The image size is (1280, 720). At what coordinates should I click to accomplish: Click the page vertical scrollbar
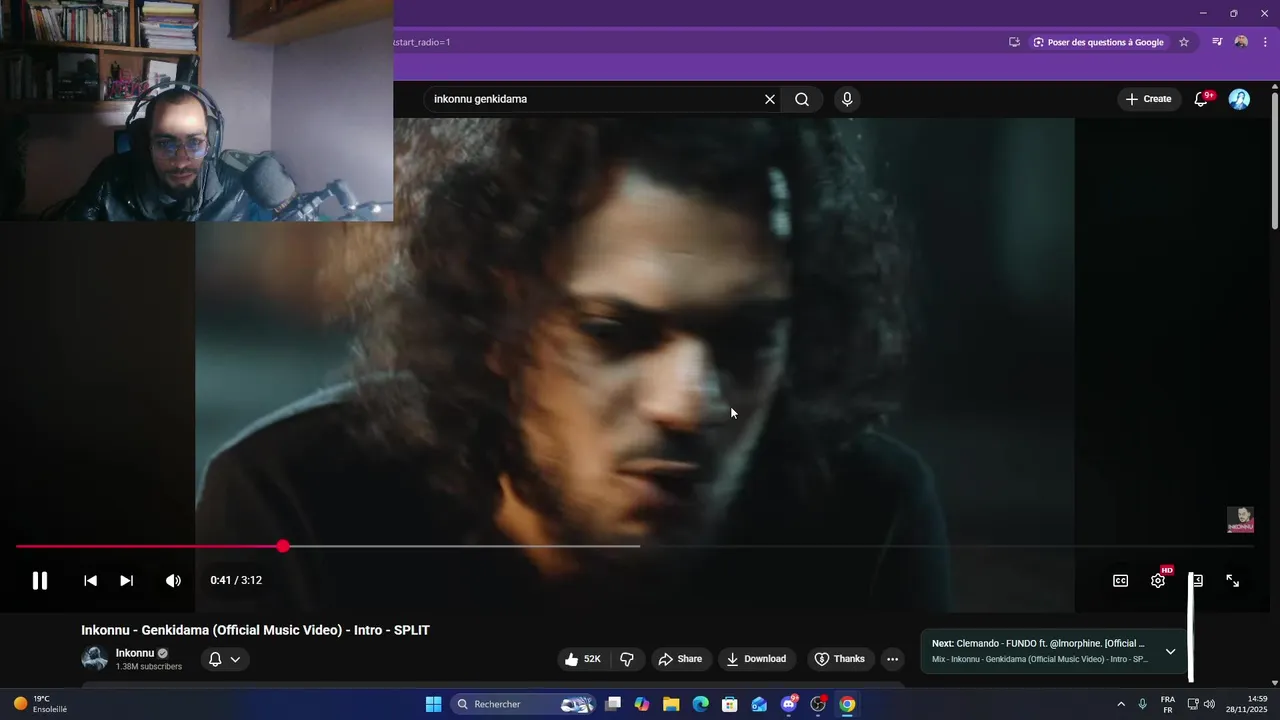(1275, 160)
